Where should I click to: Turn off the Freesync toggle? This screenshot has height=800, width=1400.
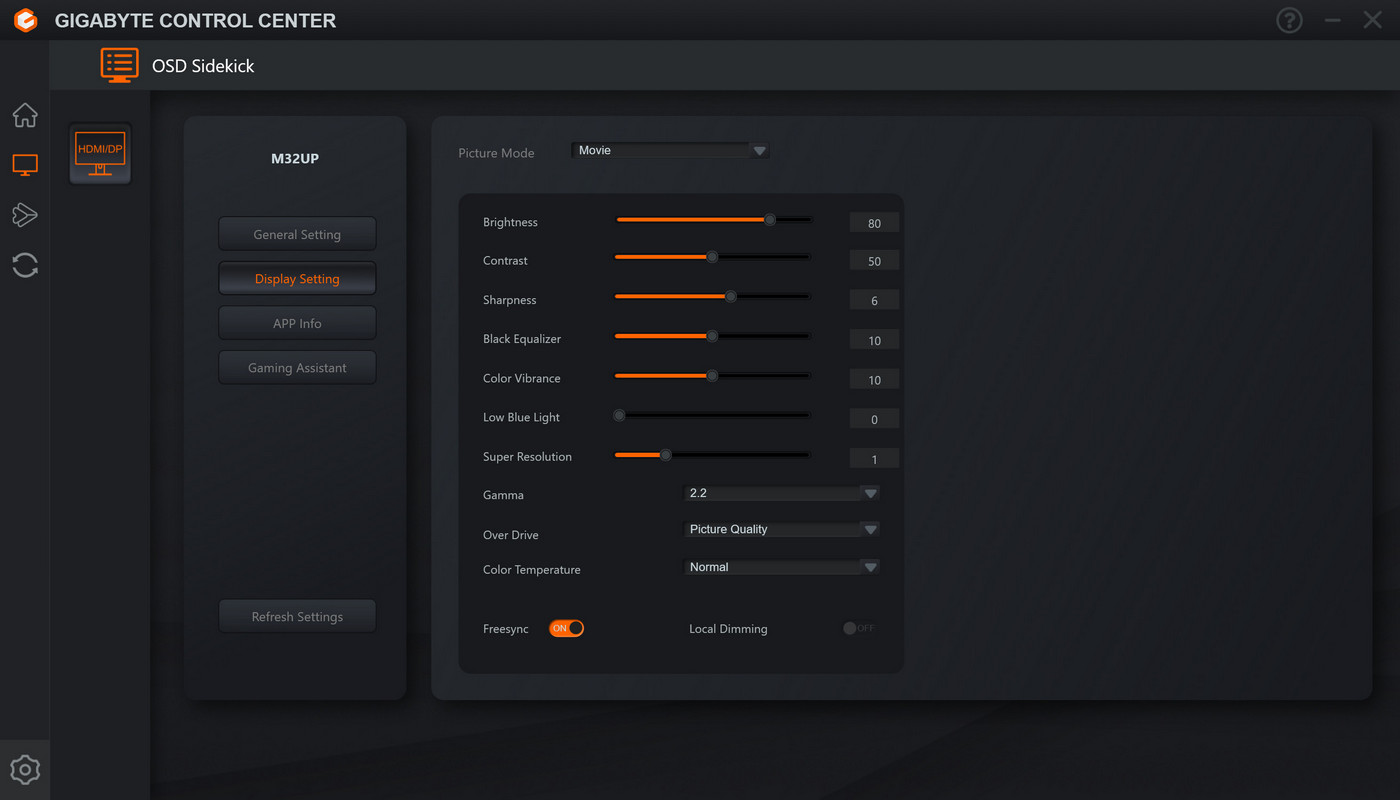coord(566,628)
